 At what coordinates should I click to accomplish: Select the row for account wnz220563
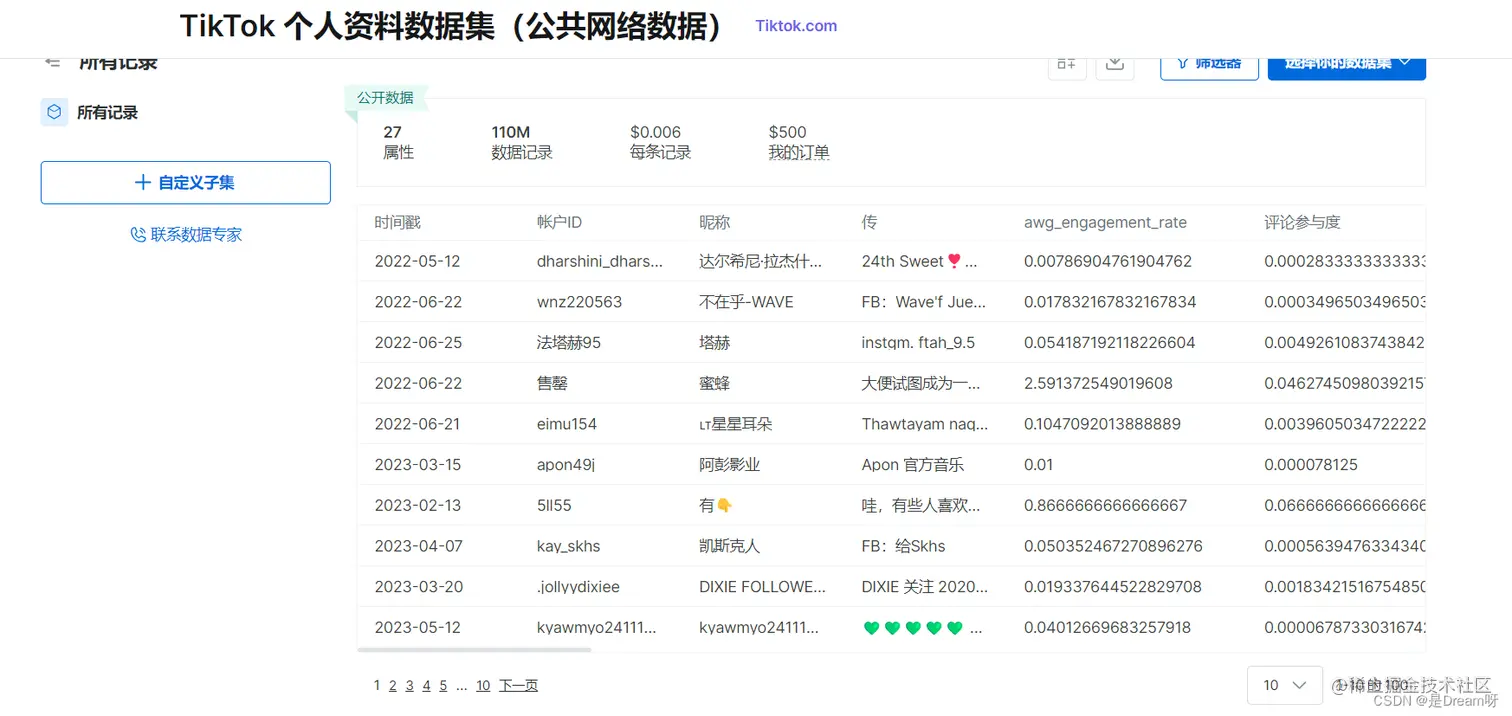click(x=700, y=301)
